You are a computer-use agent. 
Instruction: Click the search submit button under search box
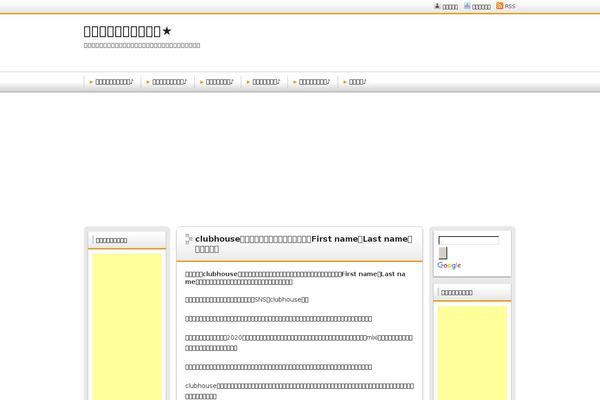(443, 253)
